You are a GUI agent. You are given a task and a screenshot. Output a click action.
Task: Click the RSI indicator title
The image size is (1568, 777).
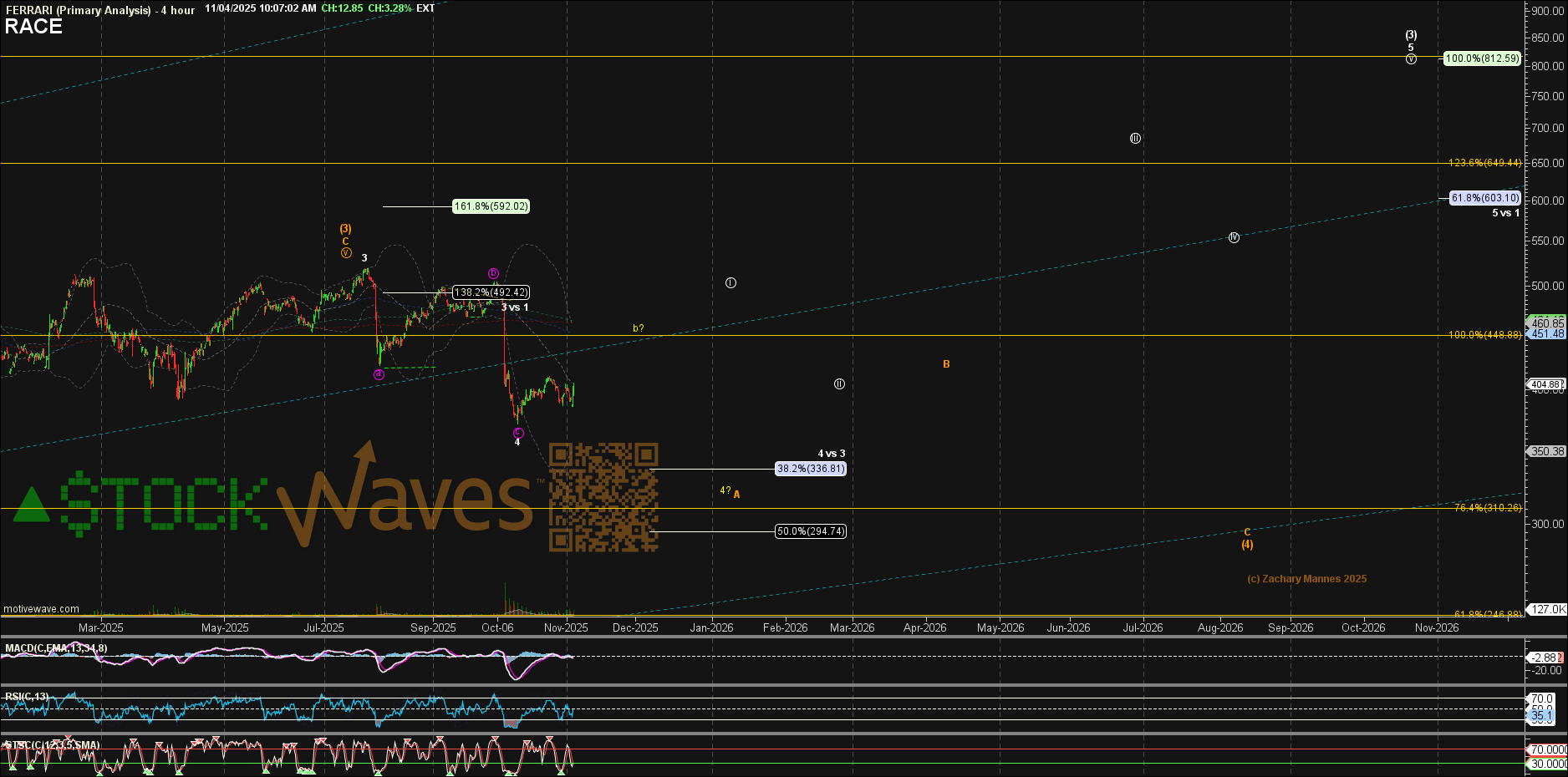pos(27,697)
